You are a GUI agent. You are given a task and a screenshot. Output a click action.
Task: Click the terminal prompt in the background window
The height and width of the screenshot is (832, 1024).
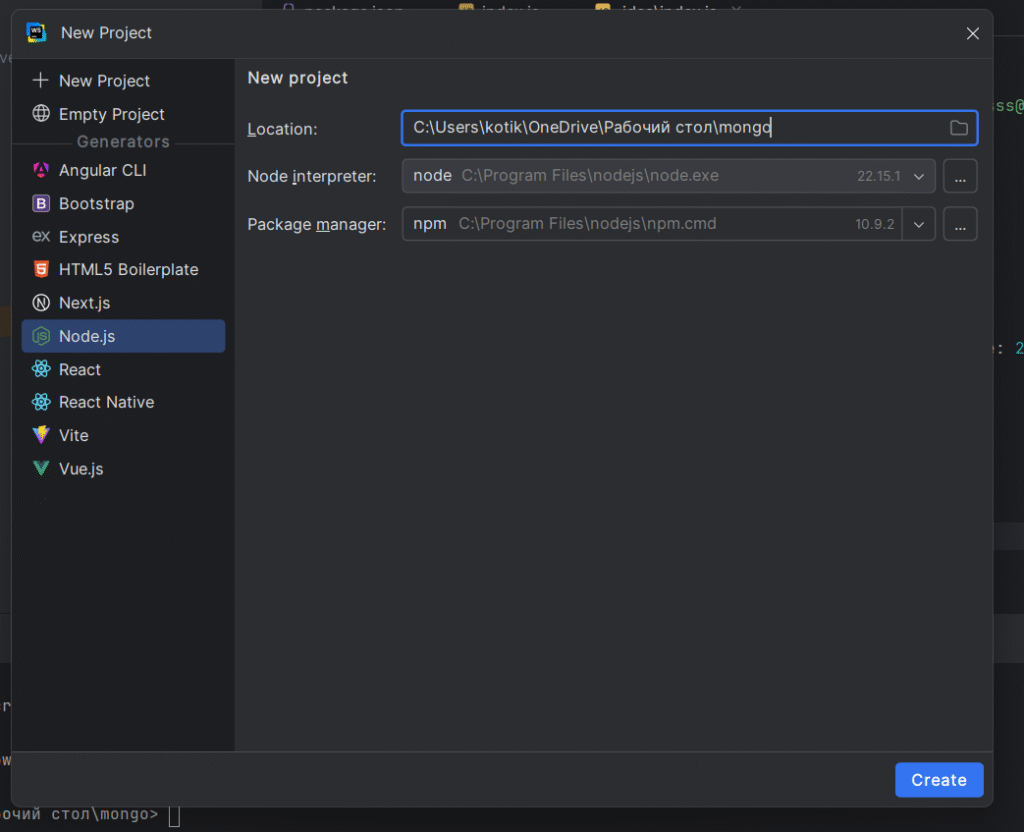[89, 816]
